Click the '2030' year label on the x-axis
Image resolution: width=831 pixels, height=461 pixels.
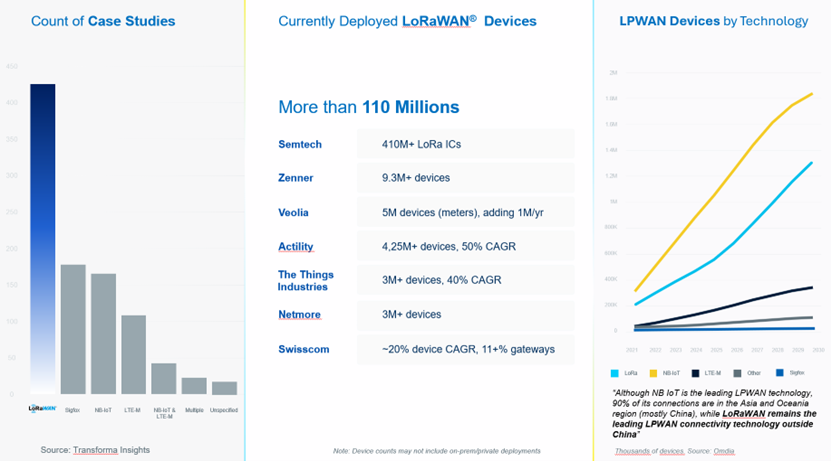tap(818, 350)
